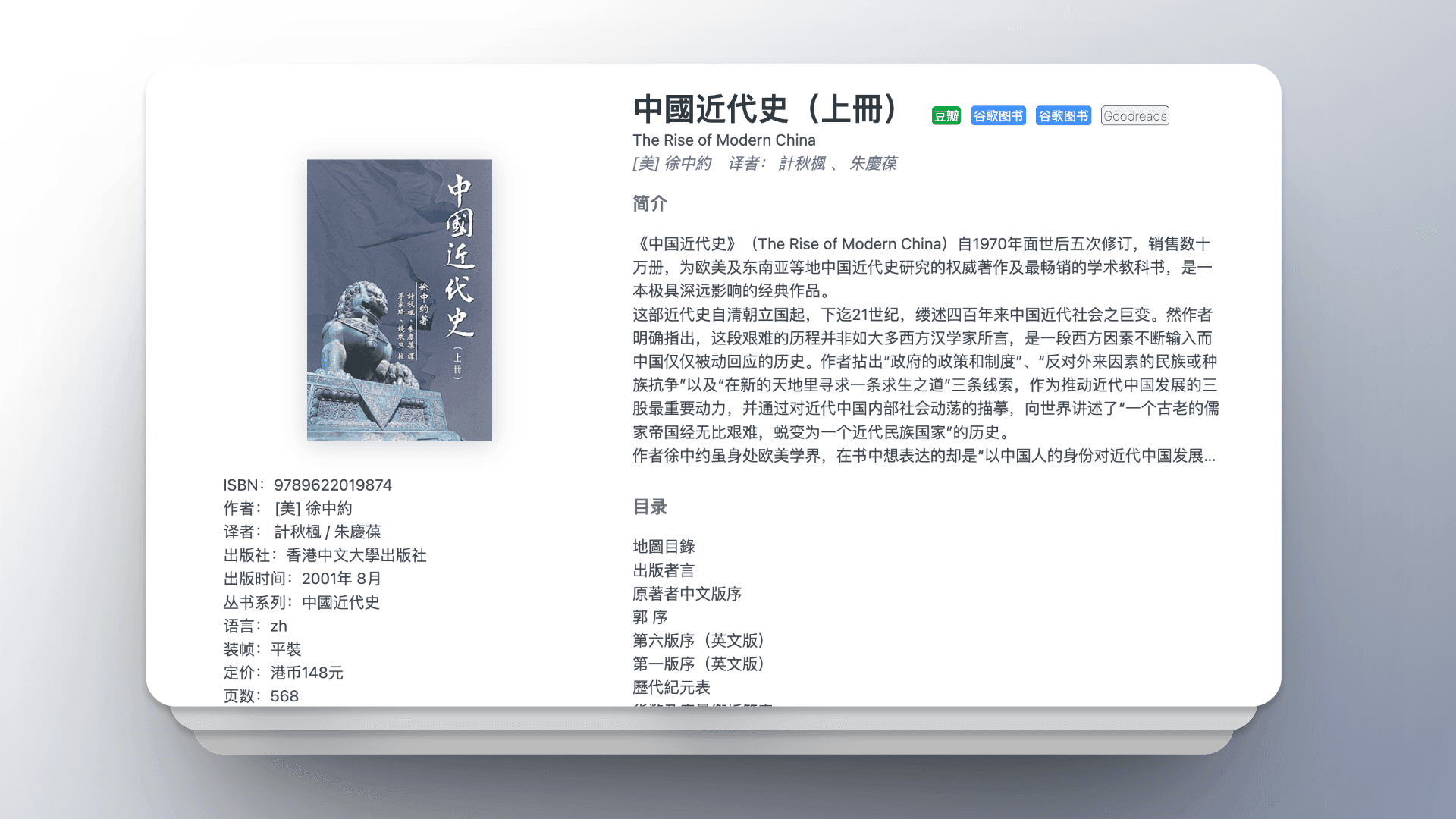Open the grey Goodreads badge link
The image size is (1456, 819).
[1135, 116]
